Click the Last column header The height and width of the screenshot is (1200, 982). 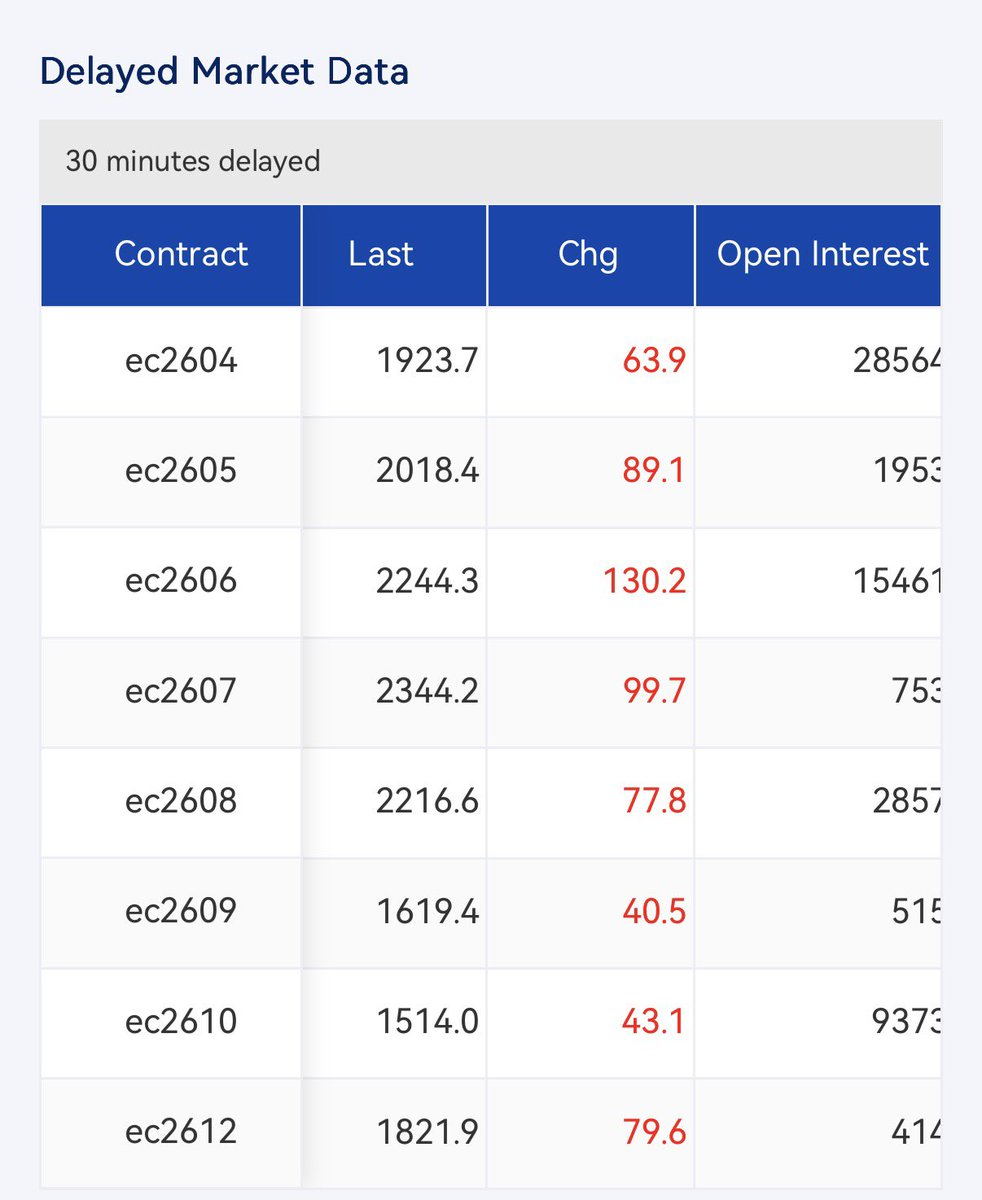(394, 255)
